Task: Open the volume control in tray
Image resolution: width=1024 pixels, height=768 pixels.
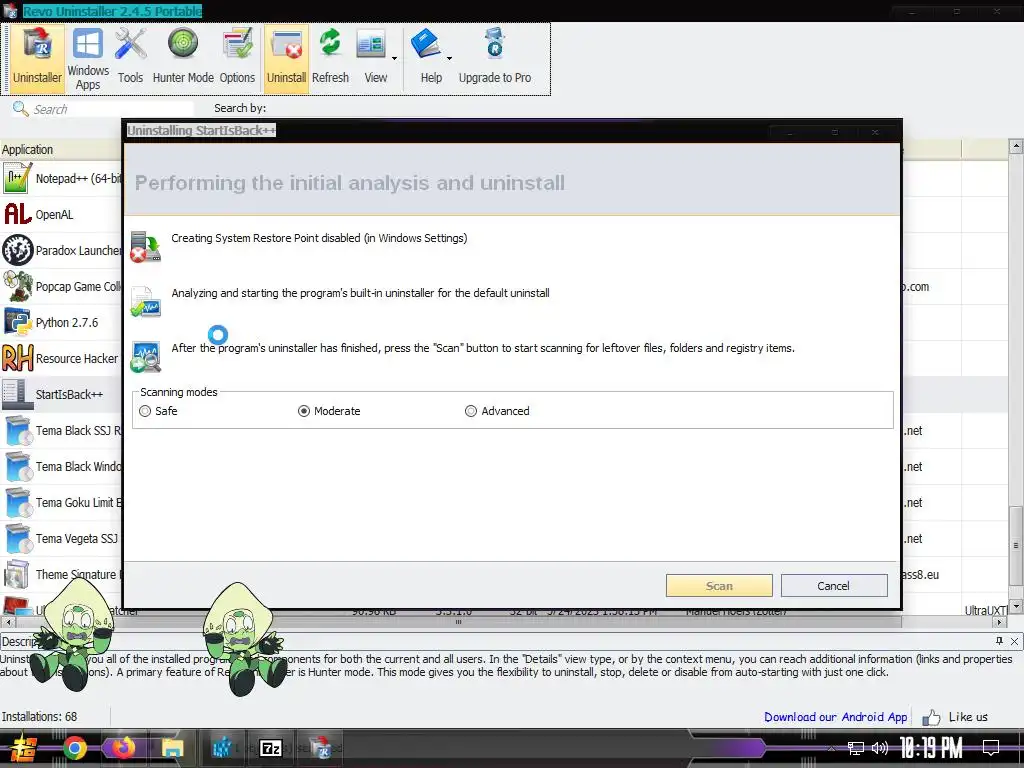Action: pyautogui.click(x=880, y=748)
